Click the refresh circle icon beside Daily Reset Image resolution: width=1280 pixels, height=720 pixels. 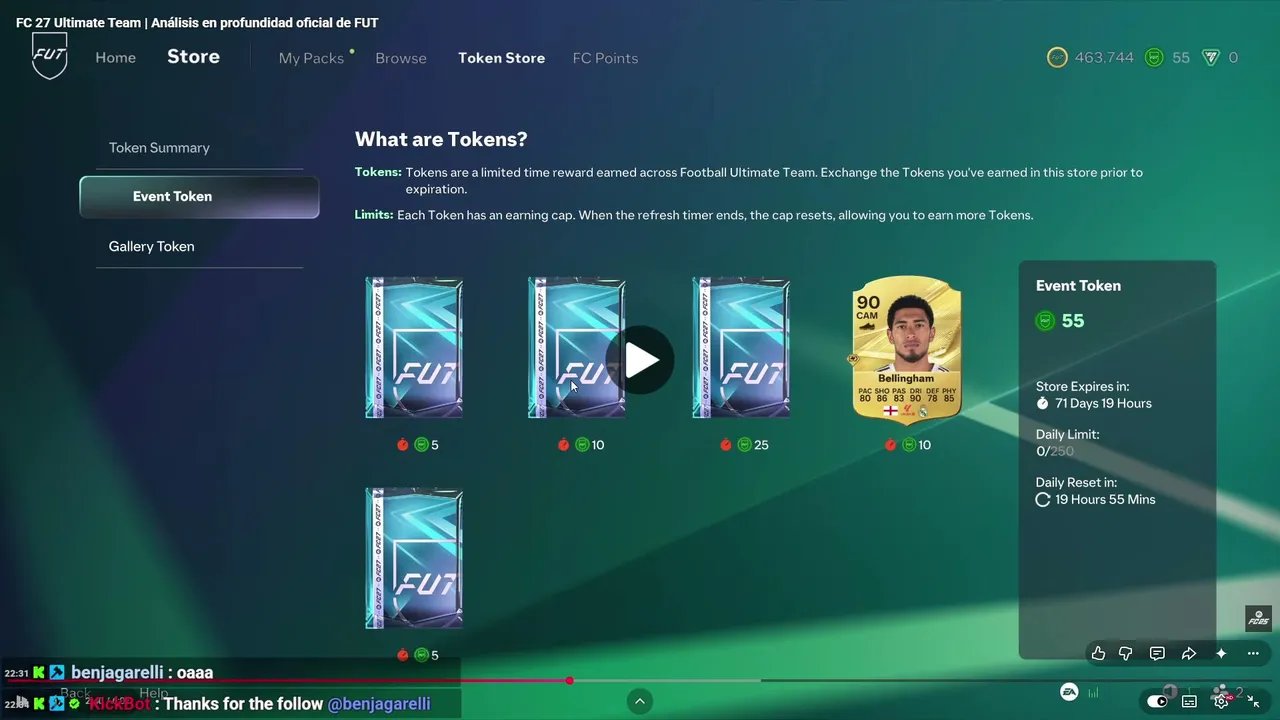(x=1043, y=499)
